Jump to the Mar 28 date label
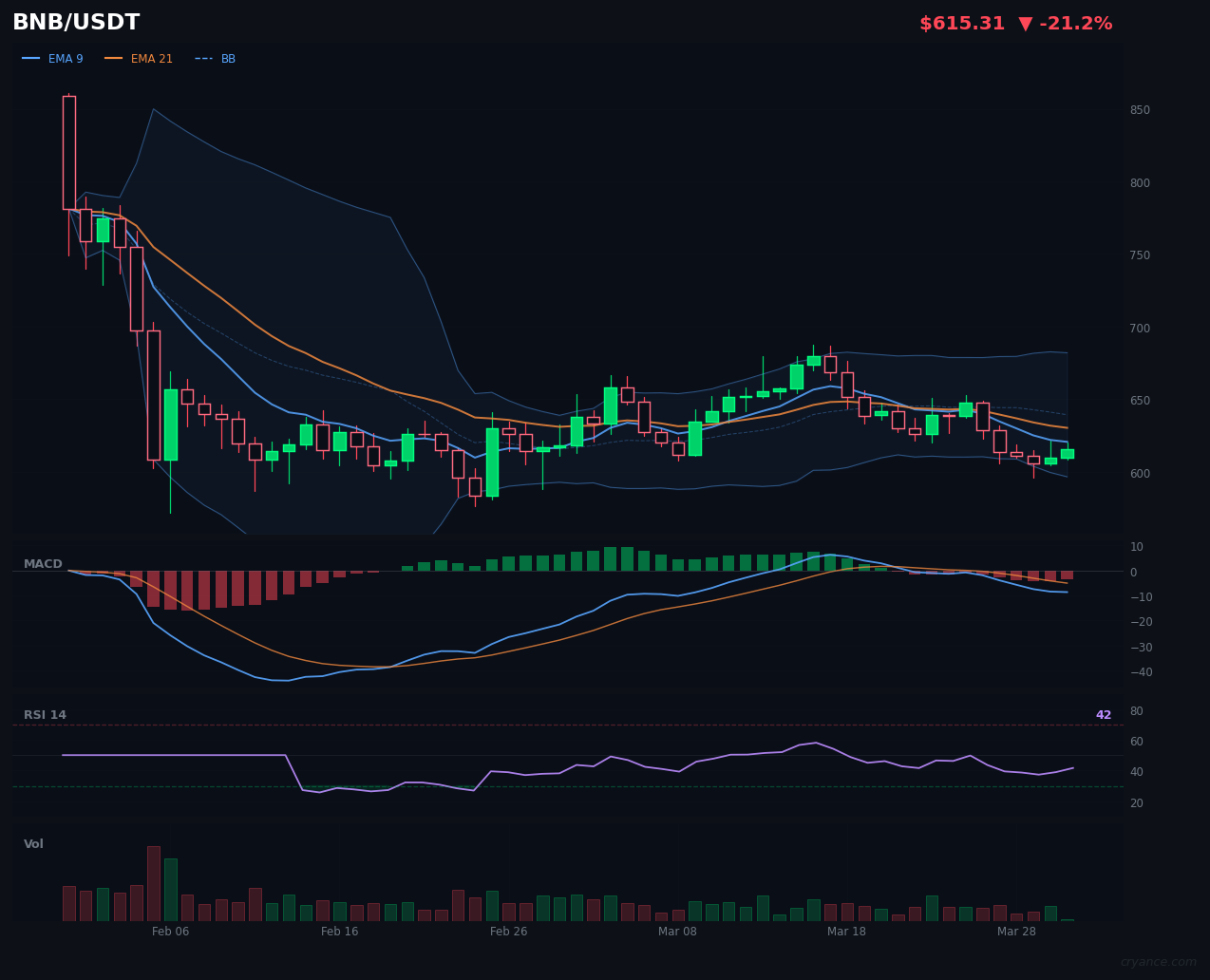Viewport: 1210px width, 980px height. point(1016,932)
